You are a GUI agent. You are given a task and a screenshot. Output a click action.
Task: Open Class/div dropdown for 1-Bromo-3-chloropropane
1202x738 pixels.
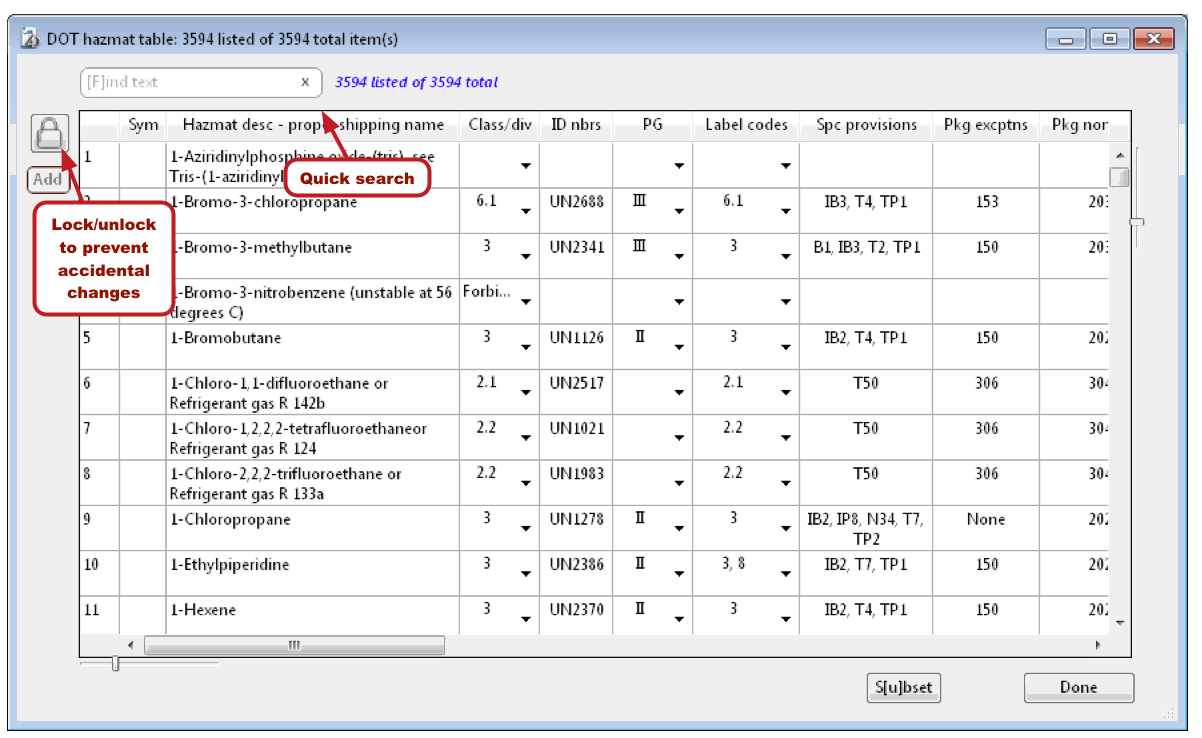(x=525, y=211)
